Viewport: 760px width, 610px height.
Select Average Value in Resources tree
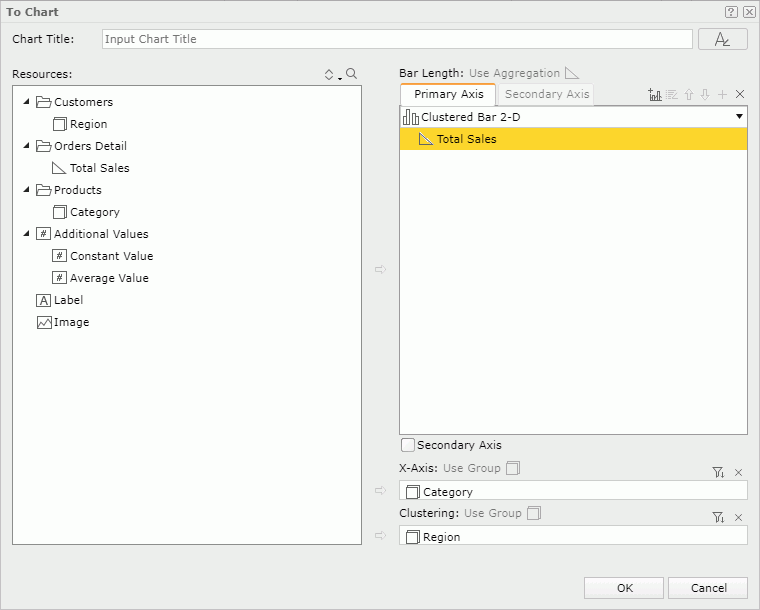point(109,278)
